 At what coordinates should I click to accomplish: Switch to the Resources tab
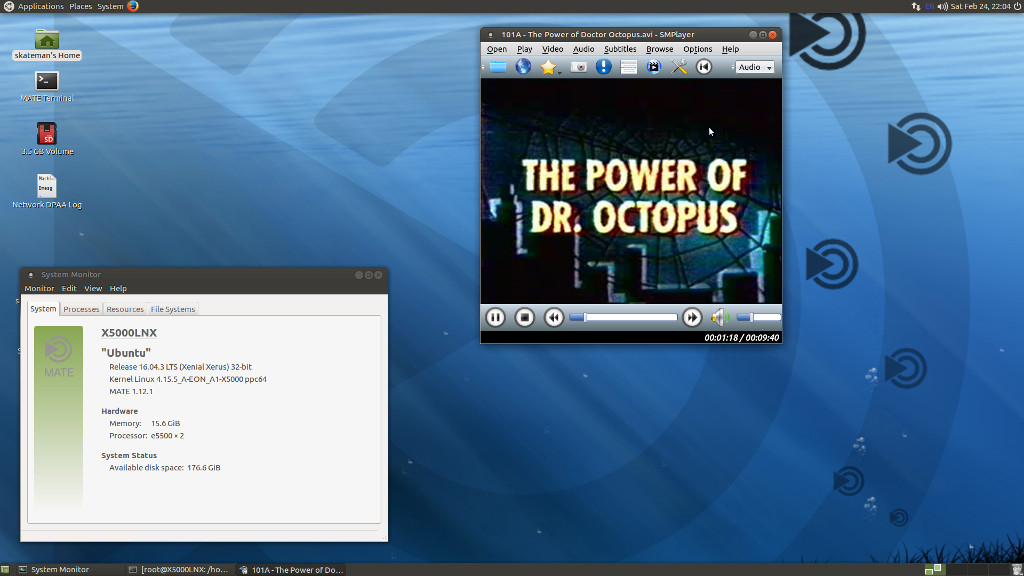(125, 310)
